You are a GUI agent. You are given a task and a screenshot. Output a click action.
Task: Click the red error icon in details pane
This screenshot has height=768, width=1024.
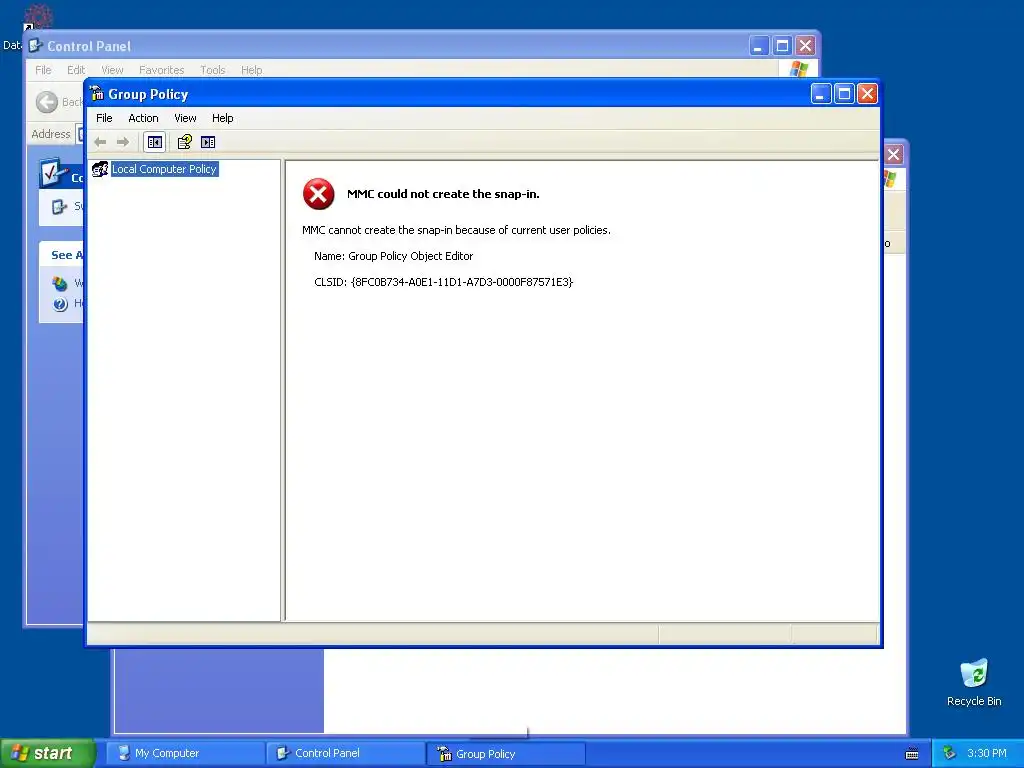click(x=319, y=194)
